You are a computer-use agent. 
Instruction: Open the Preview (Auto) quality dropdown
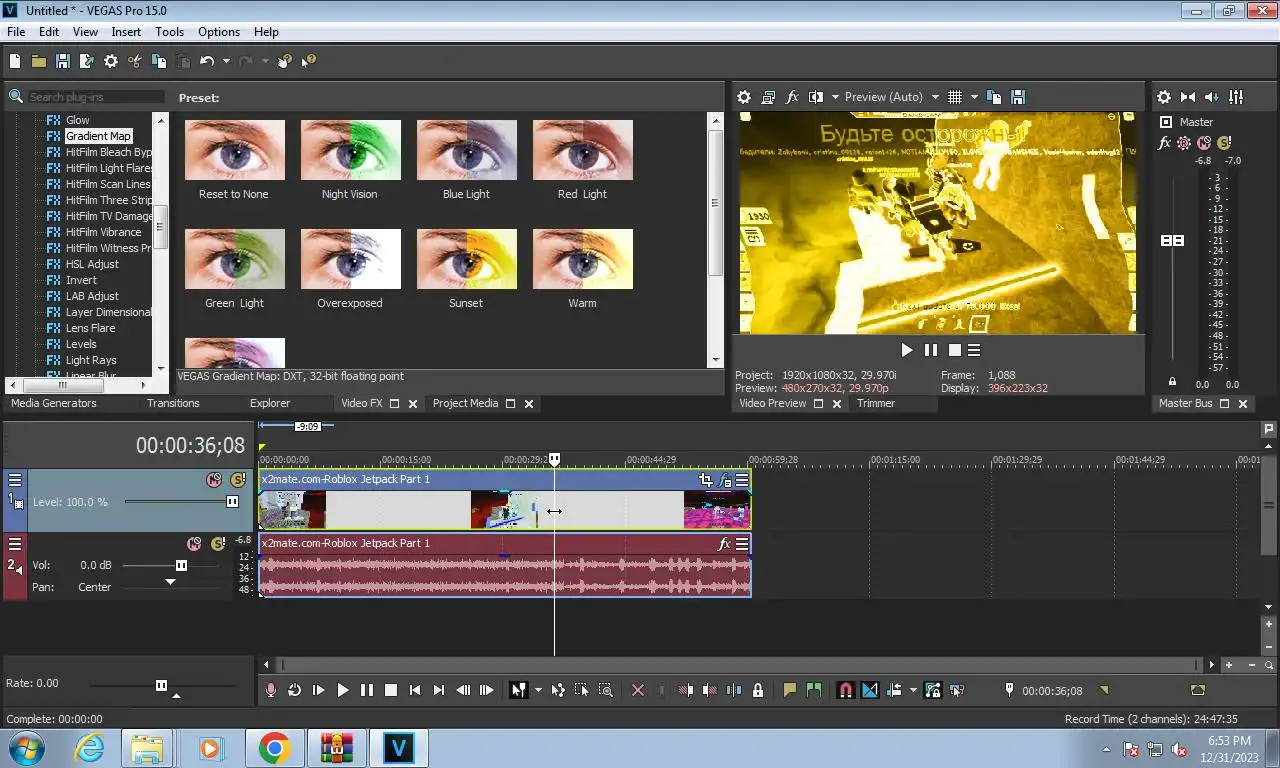[x=891, y=97]
